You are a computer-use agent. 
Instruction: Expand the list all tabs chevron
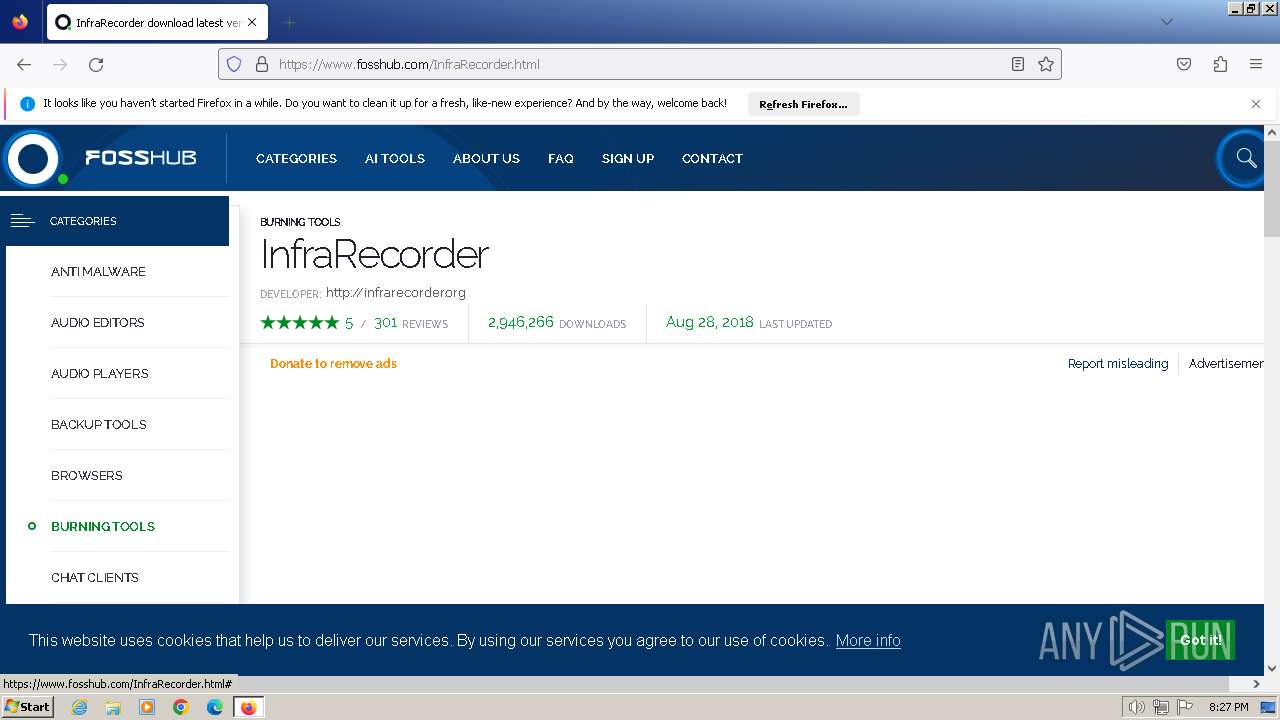pyautogui.click(x=1166, y=22)
